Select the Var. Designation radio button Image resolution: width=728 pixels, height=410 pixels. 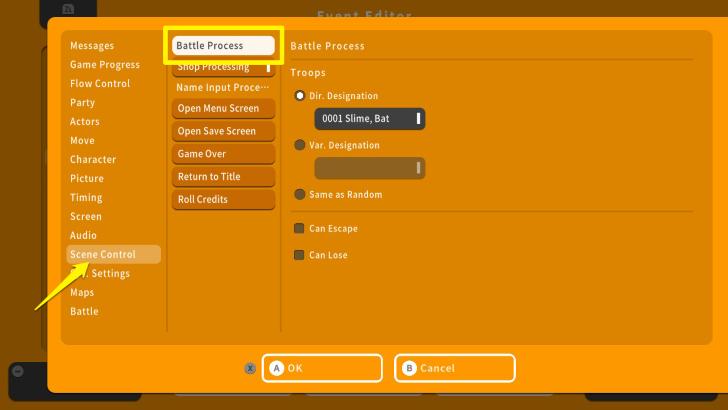(299, 145)
